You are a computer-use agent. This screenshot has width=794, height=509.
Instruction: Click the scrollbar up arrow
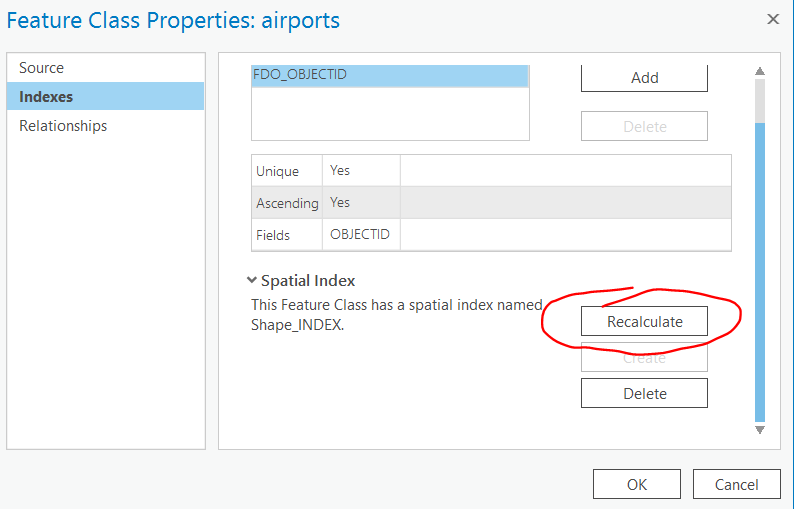coord(759,71)
